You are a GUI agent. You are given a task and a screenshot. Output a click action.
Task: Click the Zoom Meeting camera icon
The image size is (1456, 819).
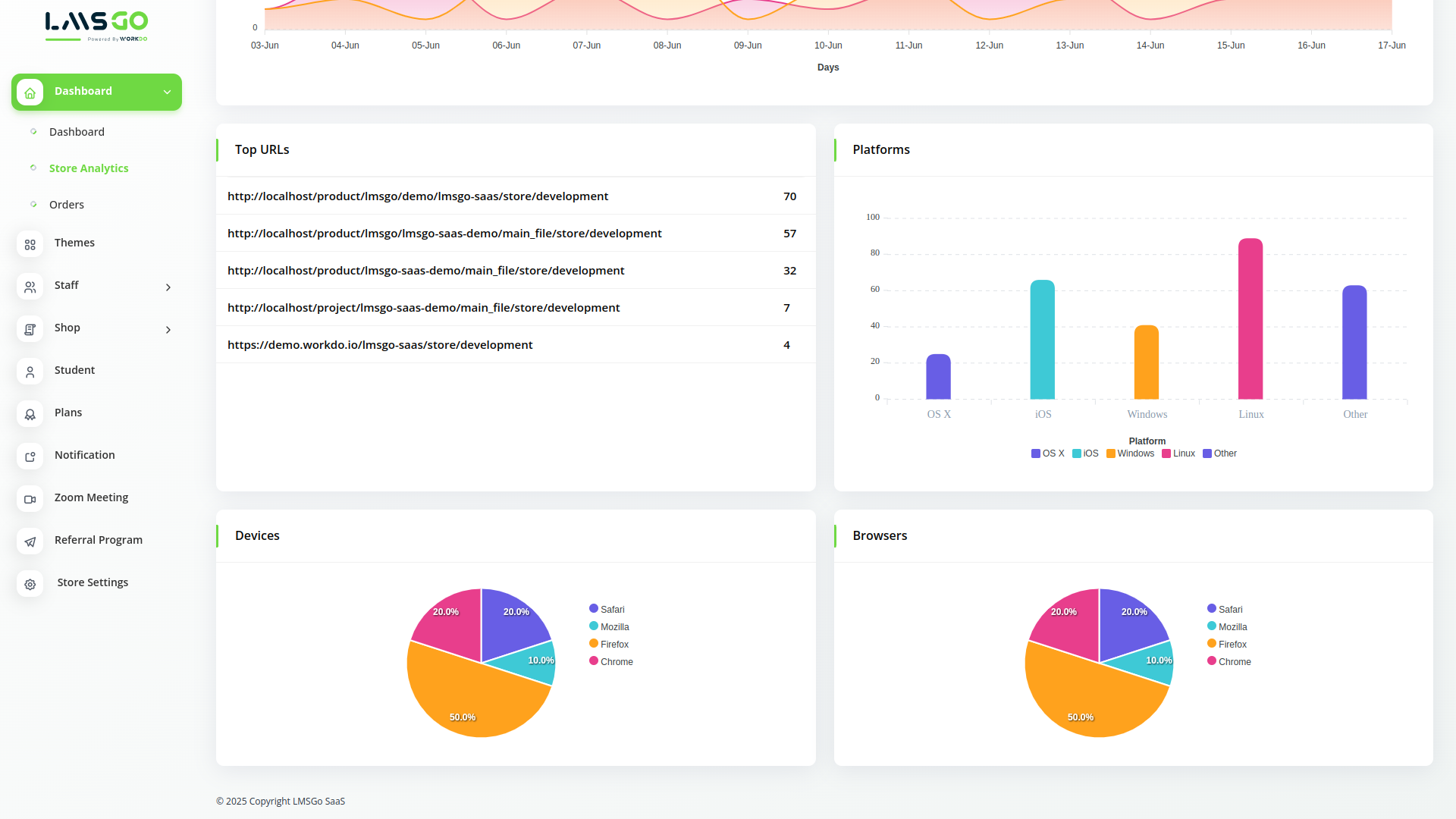click(x=30, y=499)
